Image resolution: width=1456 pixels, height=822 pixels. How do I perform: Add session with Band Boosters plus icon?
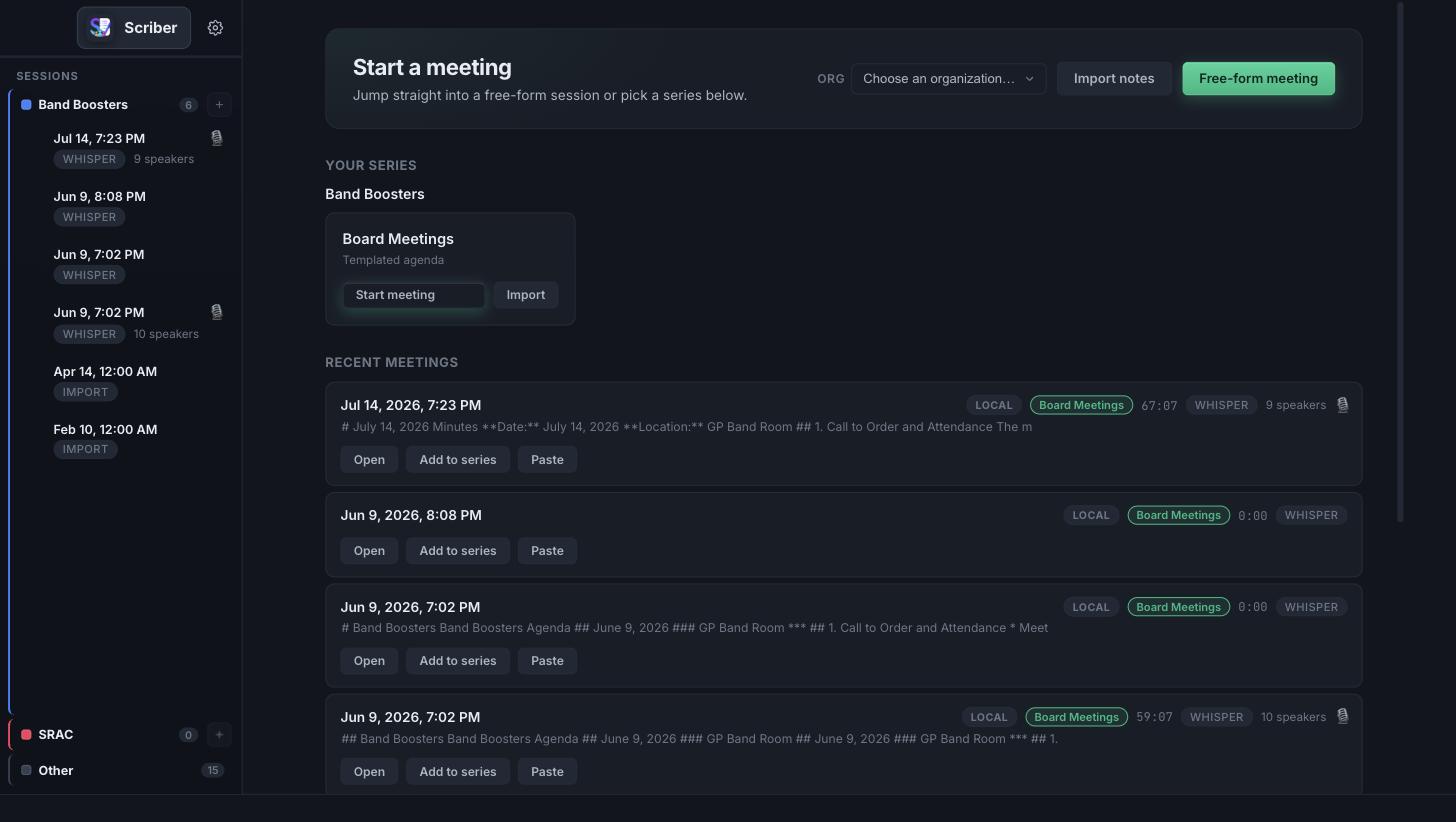(219, 105)
